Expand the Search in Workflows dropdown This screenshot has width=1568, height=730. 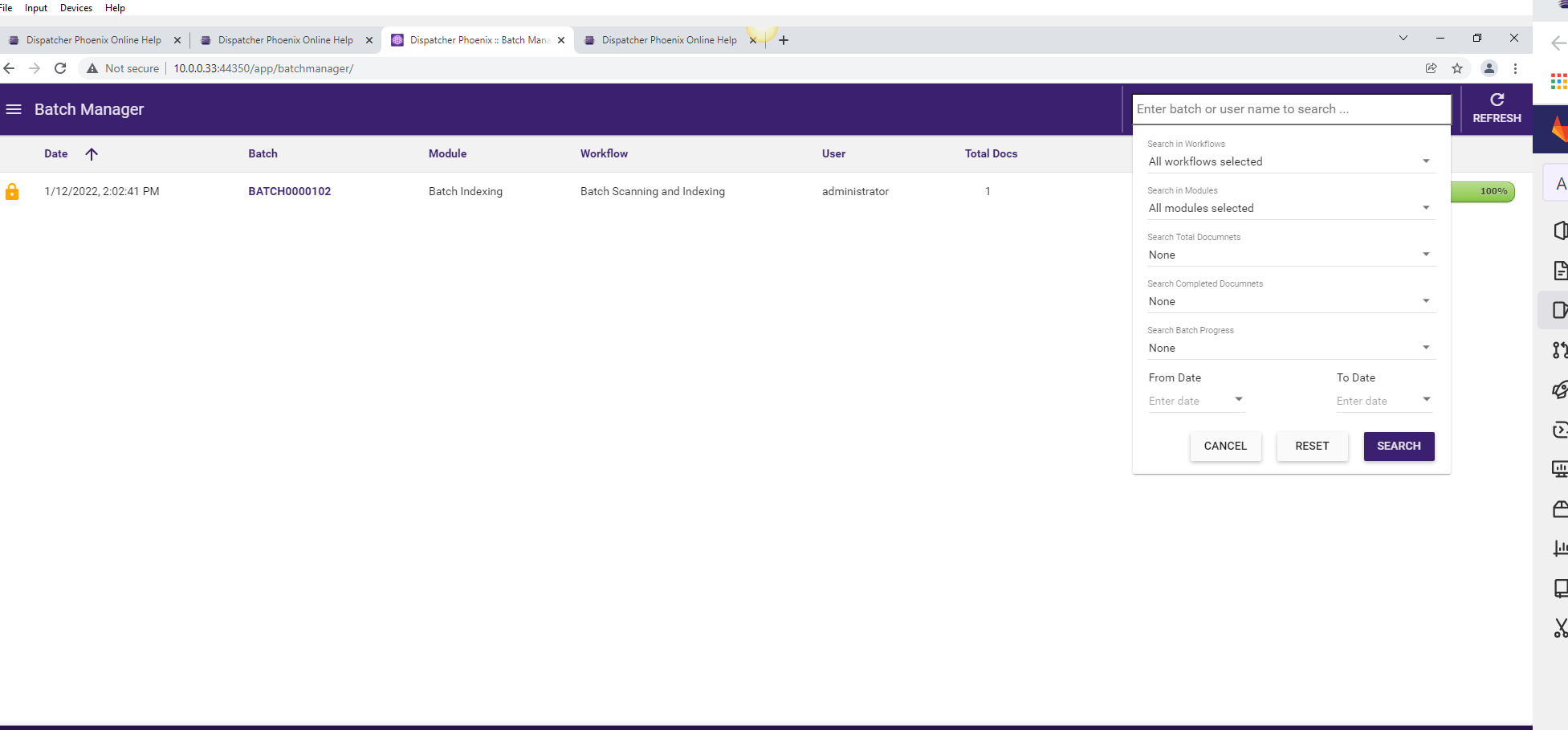coord(1290,161)
